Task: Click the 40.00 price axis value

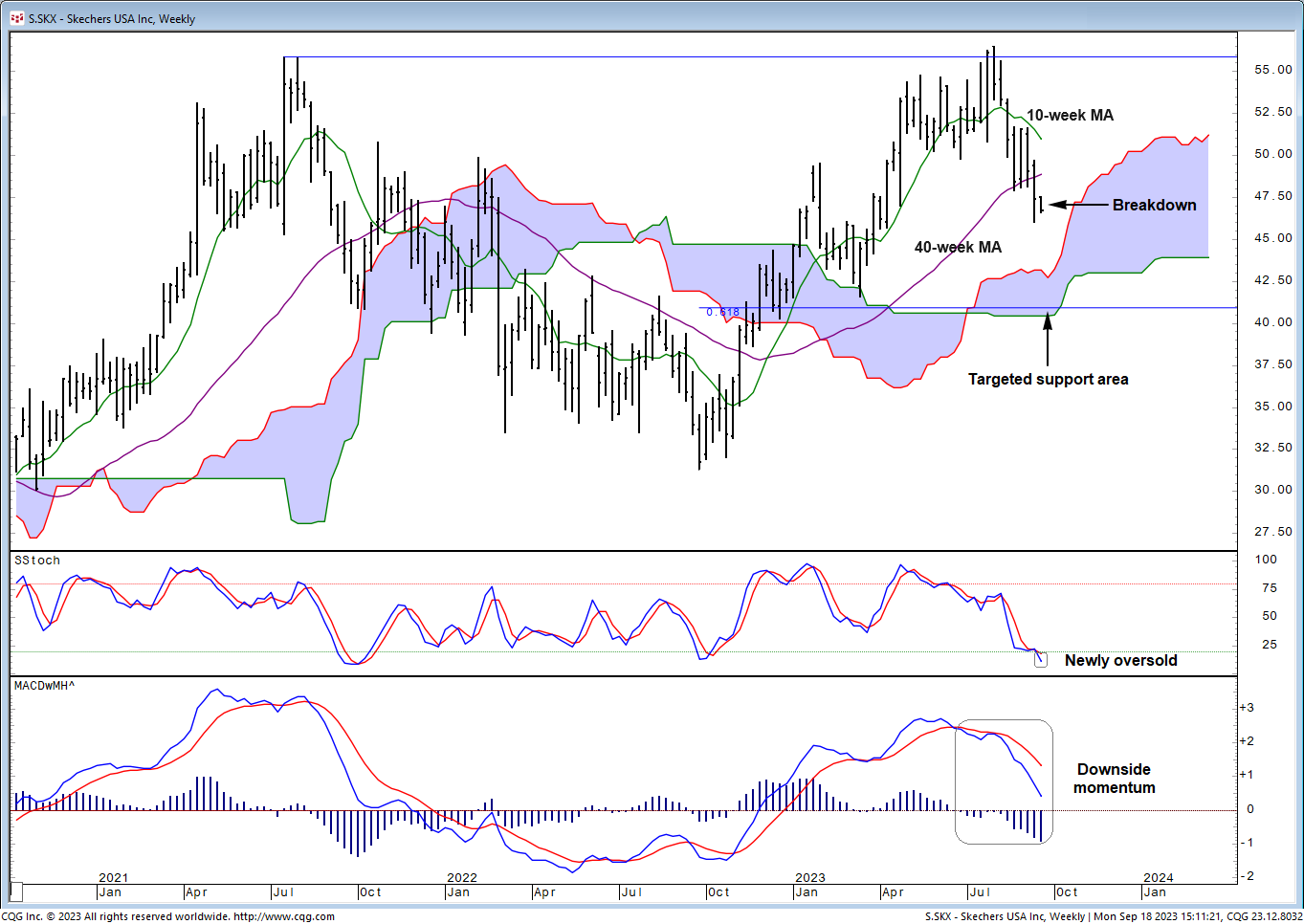Action: [1272, 322]
